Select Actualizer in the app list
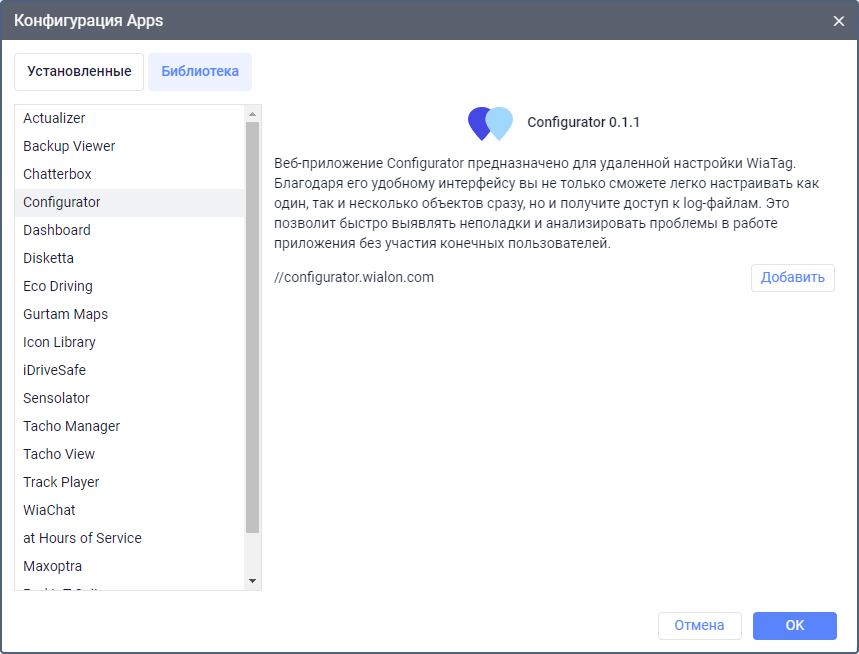The image size is (859, 654). (54, 118)
